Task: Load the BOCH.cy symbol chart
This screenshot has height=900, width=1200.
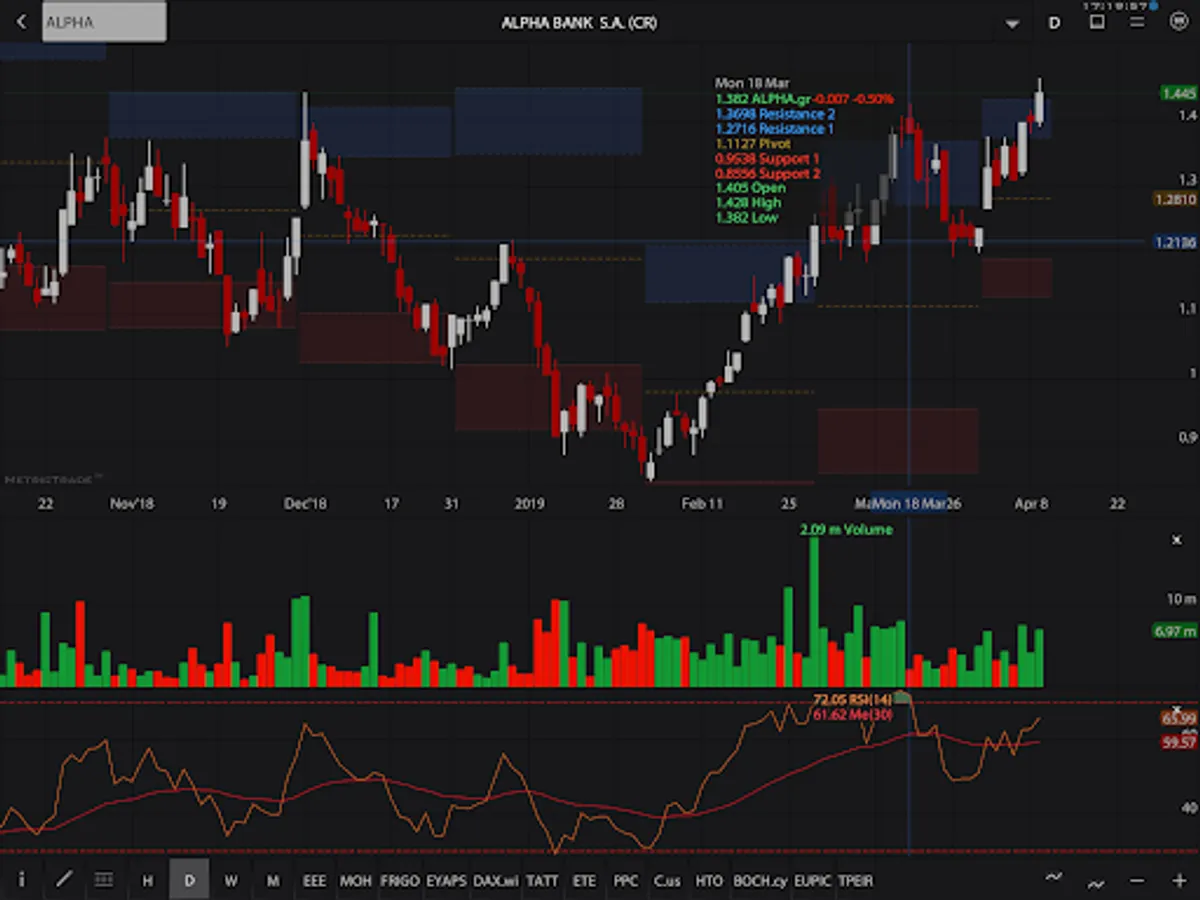Action: 760,881
